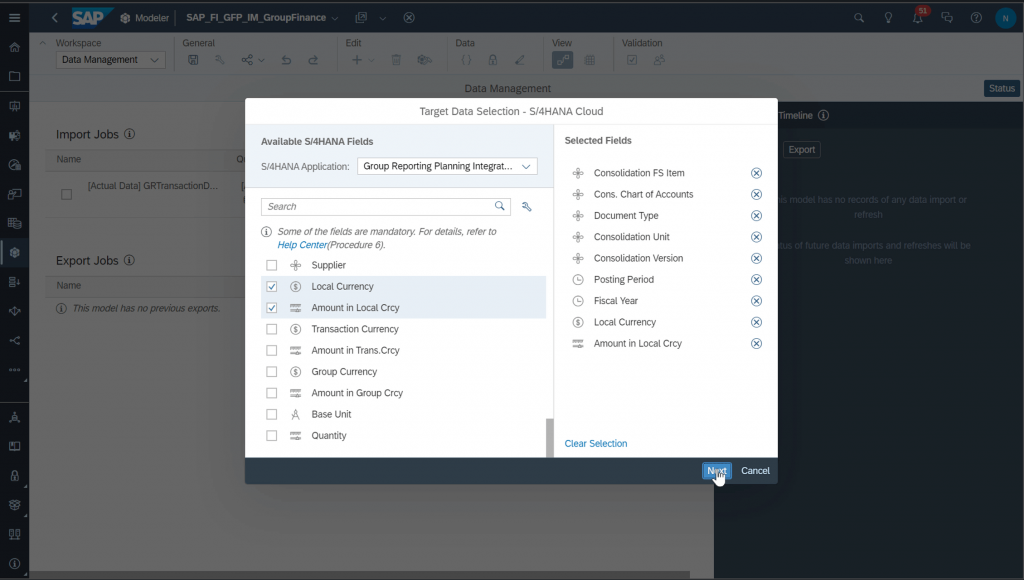1024x580 pixels.
Task: Check the Amount in Group Crcy checkbox
Action: (272, 393)
